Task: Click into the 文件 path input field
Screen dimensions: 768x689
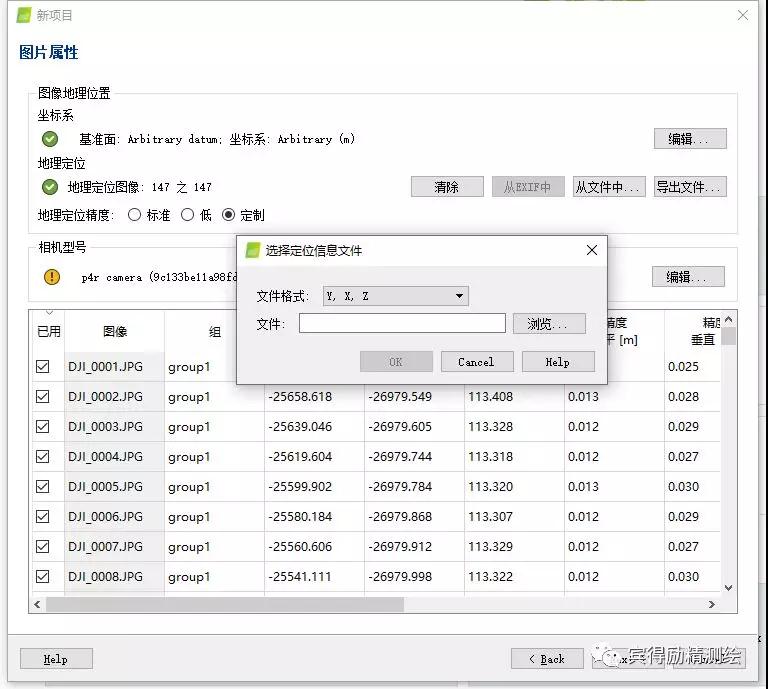Action: [402, 324]
